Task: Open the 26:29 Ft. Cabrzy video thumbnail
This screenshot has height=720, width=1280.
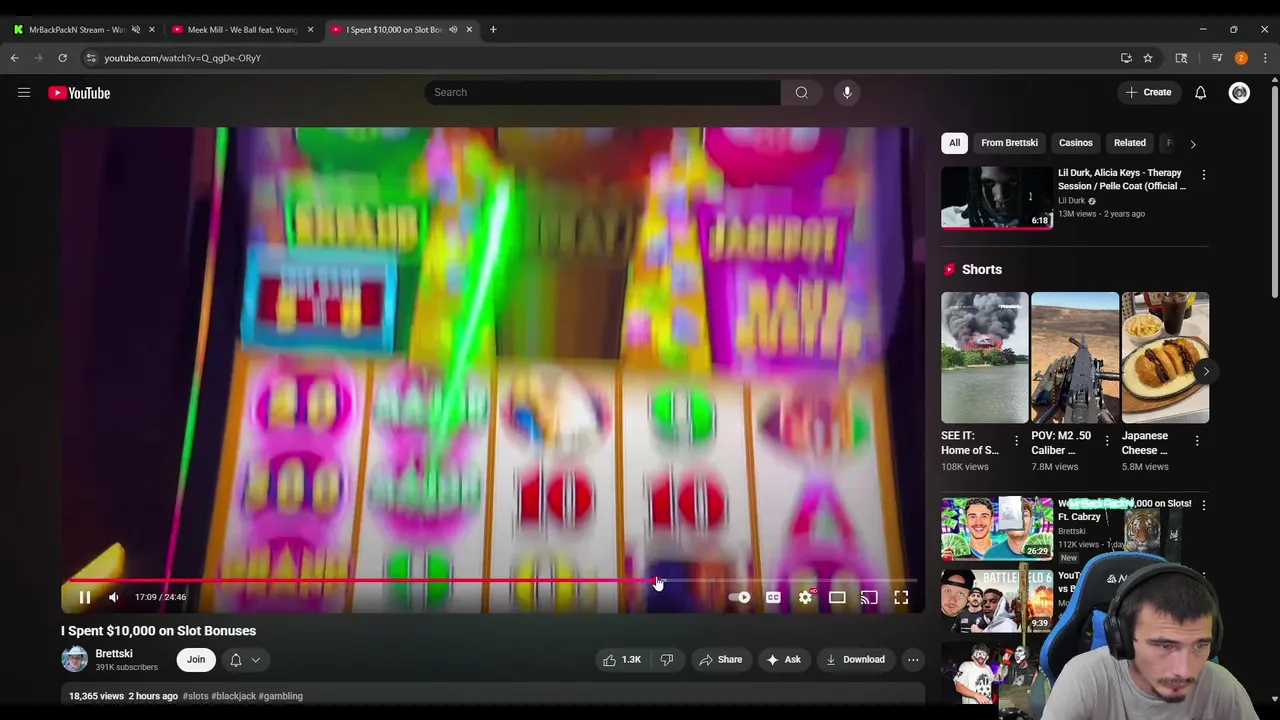Action: (997, 528)
